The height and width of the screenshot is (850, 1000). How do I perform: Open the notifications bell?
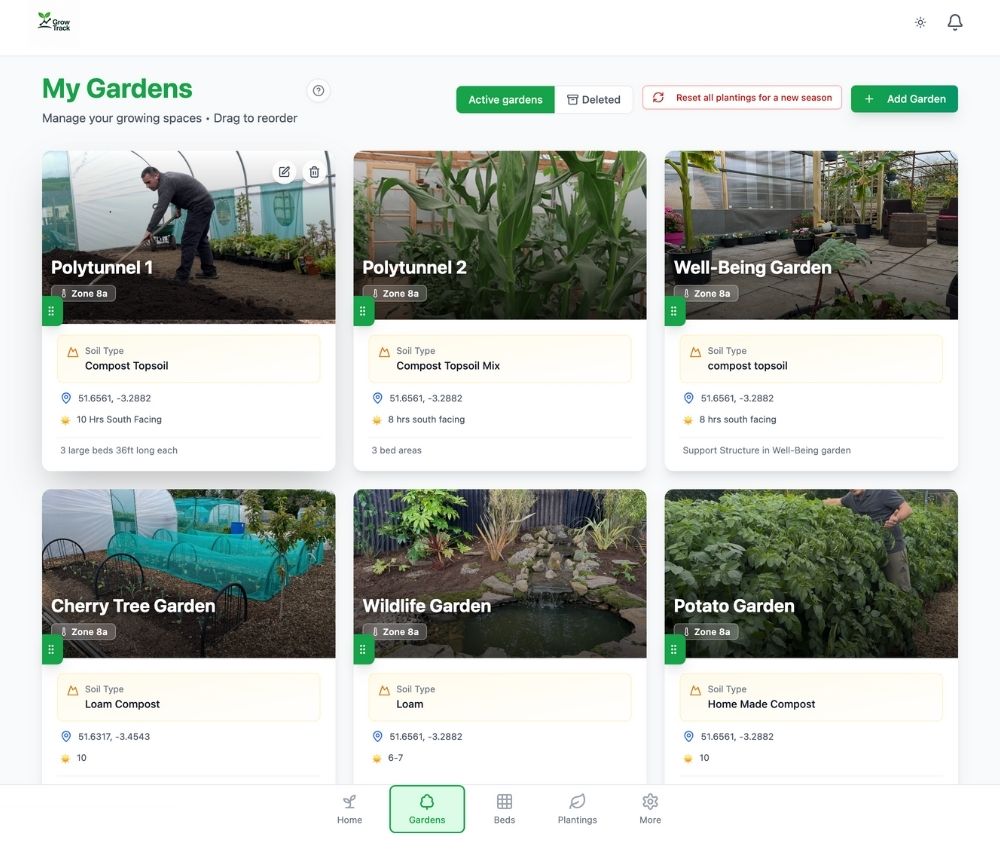[x=955, y=22]
